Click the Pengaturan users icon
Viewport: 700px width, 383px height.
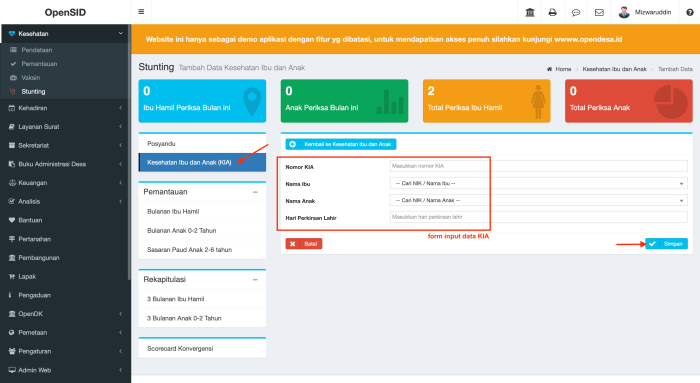pos(12,351)
